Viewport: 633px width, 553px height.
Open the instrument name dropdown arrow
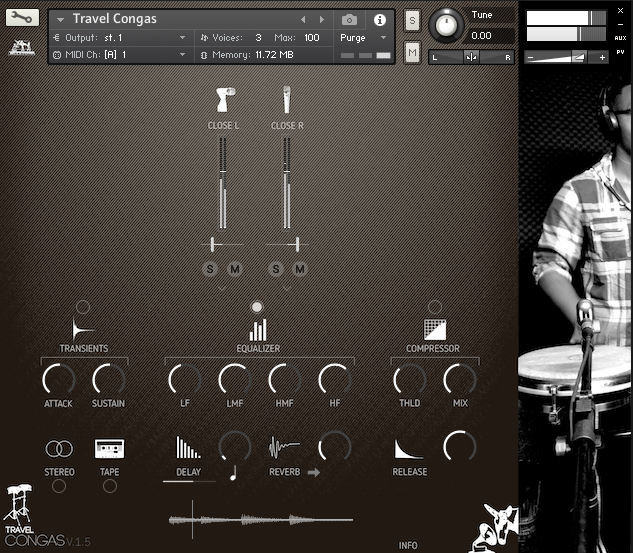[x=61, y=19]
